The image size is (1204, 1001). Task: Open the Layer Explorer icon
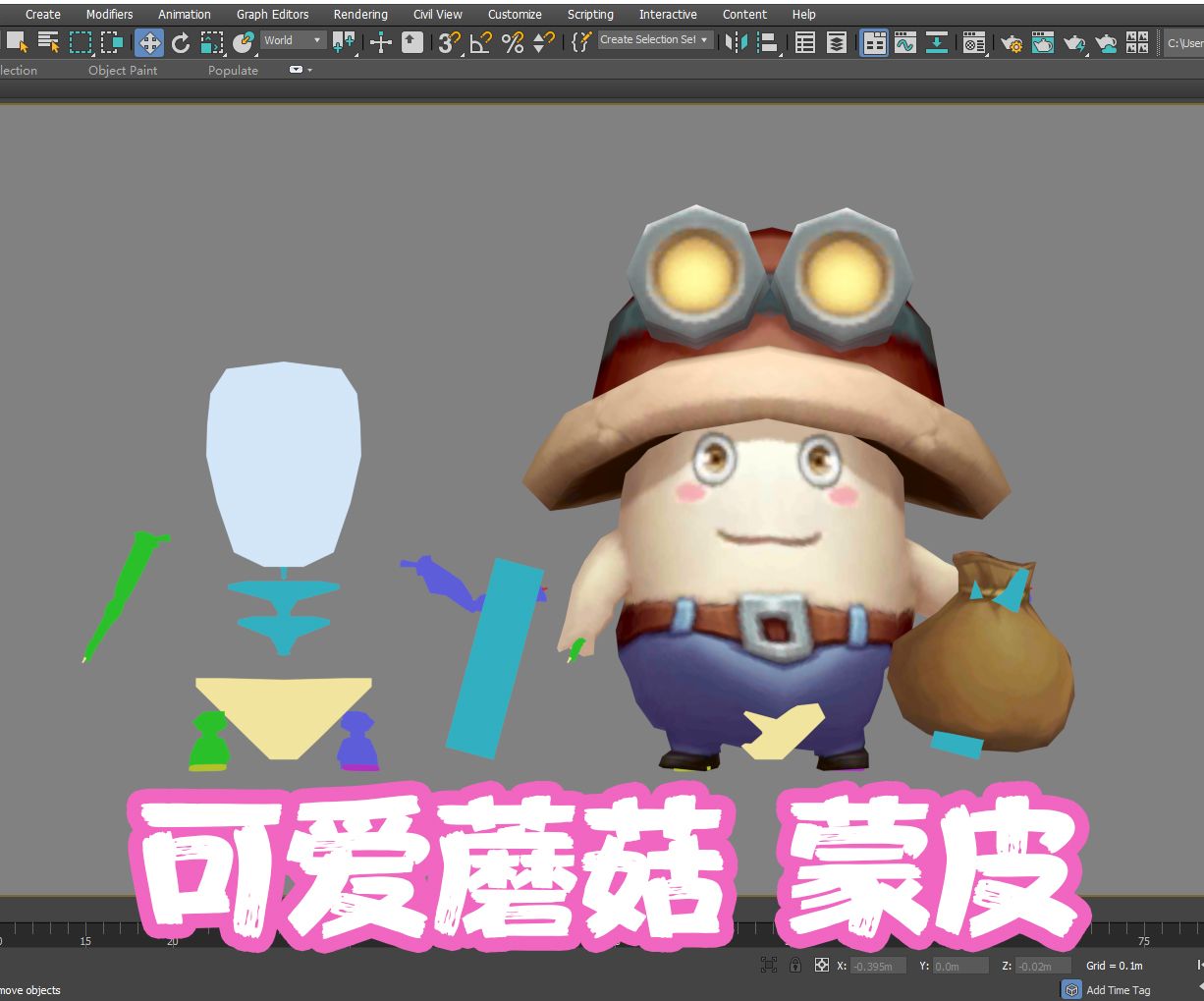[x=837, y=42]
